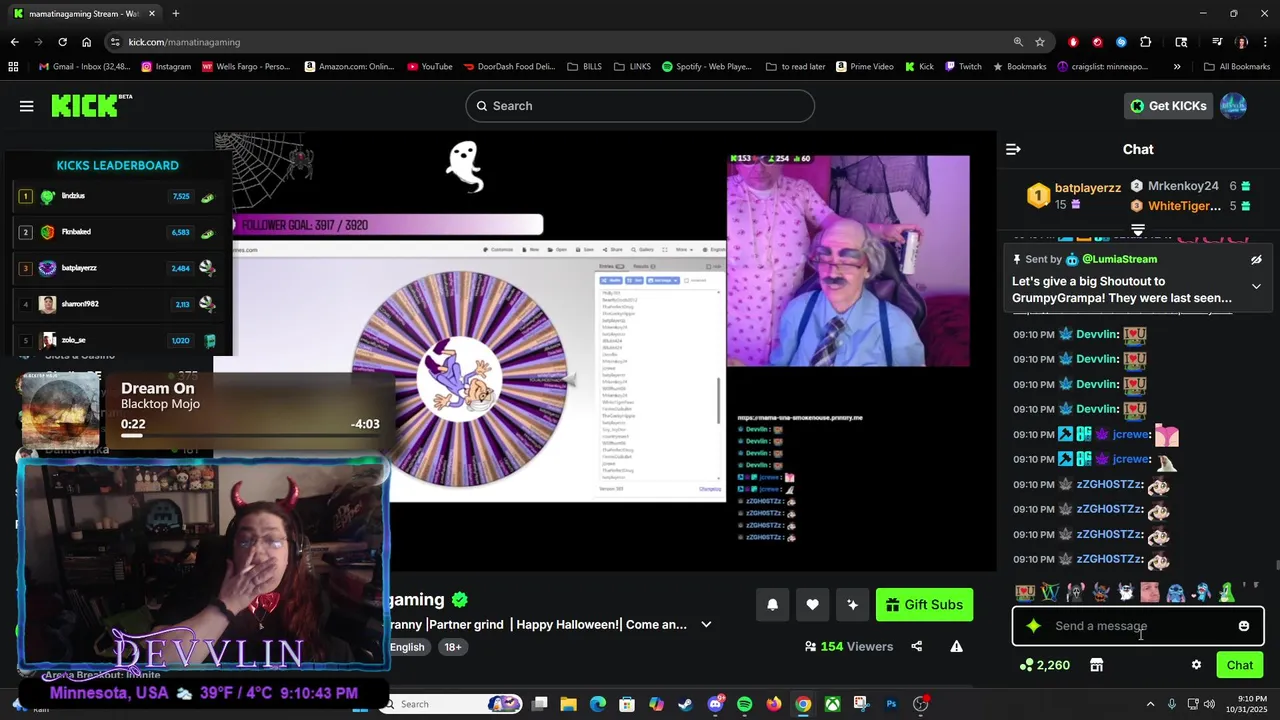This screenshot has width=1280, height=720.
Task: Open the All Bookmarks folder
Action: coord(1237,67)
